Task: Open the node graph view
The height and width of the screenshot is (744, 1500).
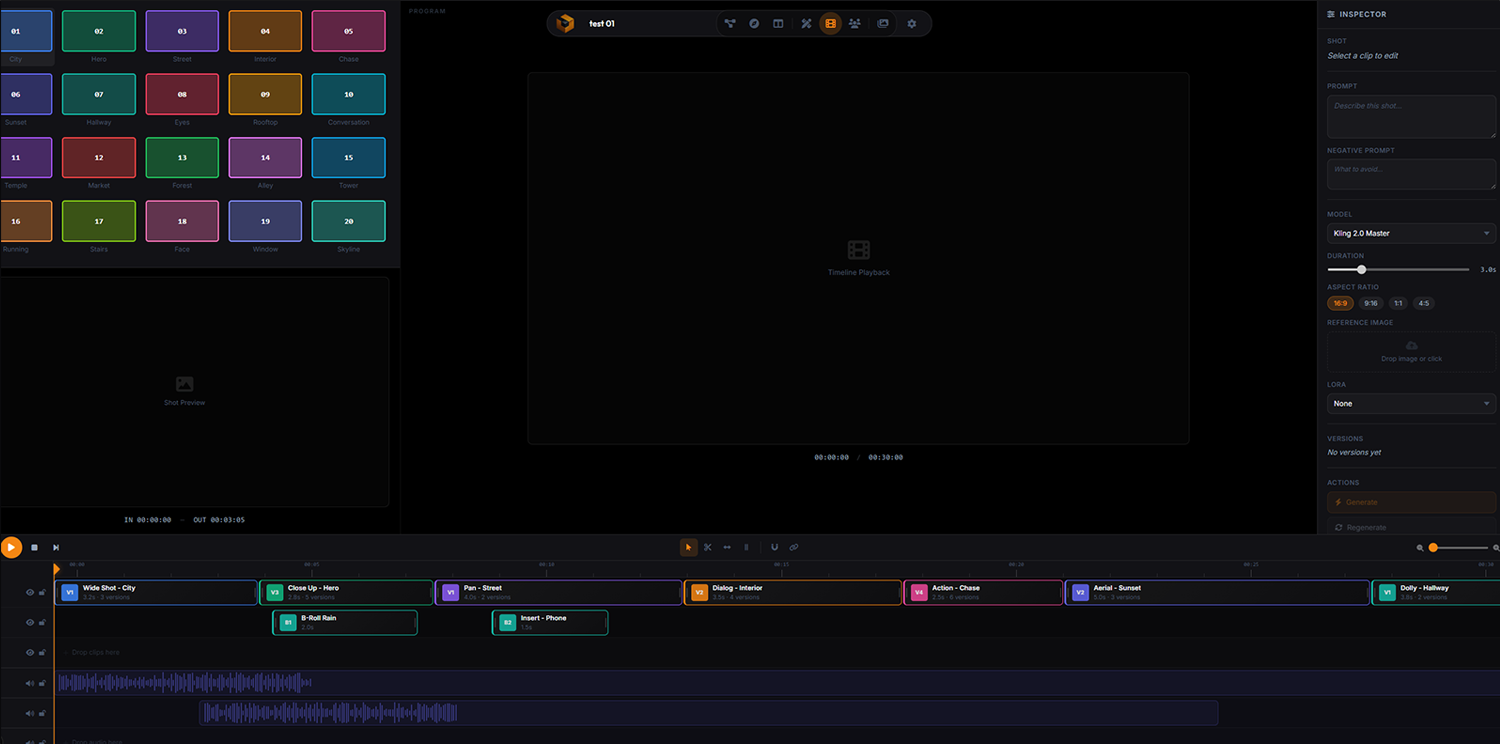Action: 731,23
